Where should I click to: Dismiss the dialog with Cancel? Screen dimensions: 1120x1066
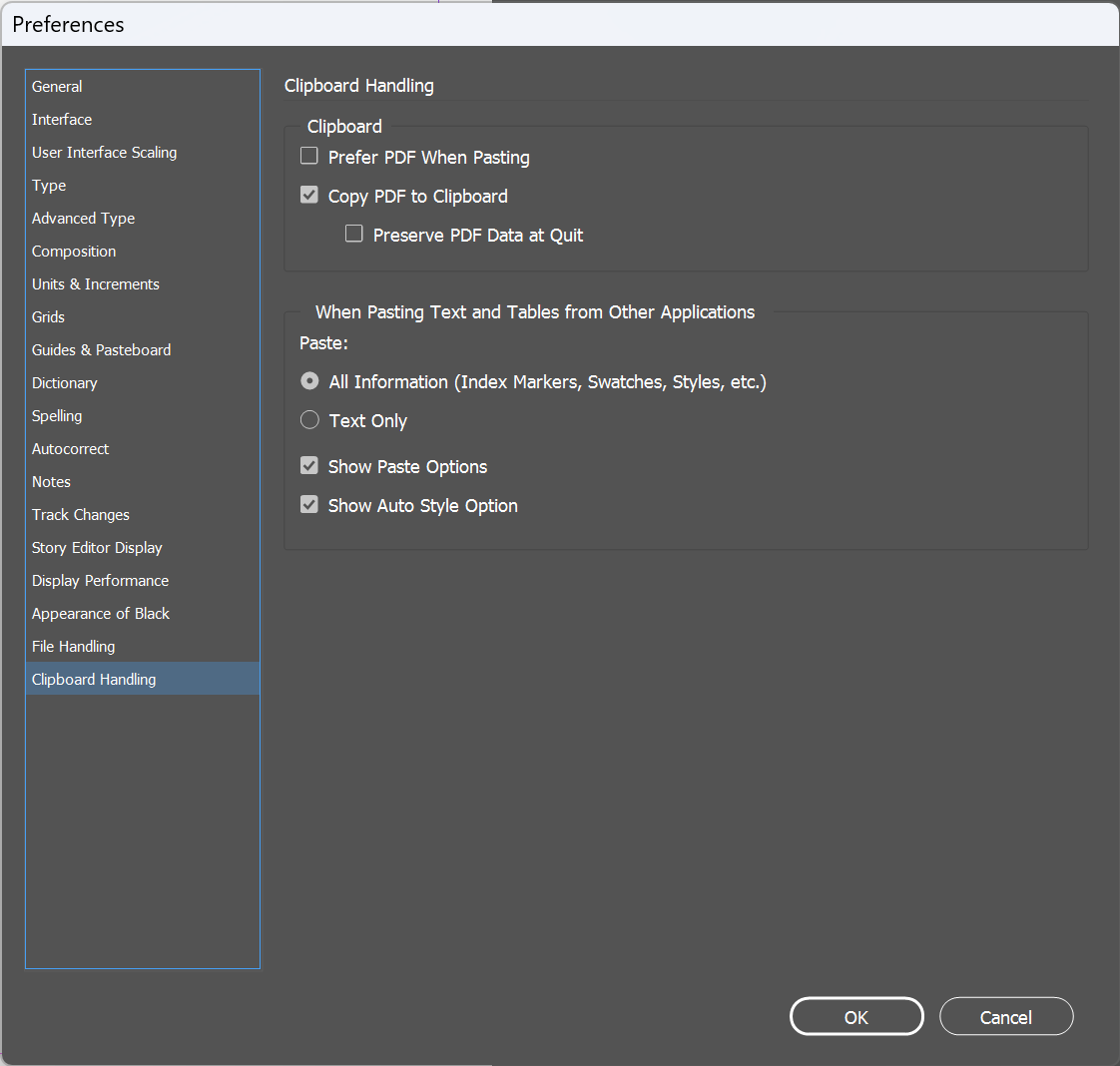click(1006, 1016)
